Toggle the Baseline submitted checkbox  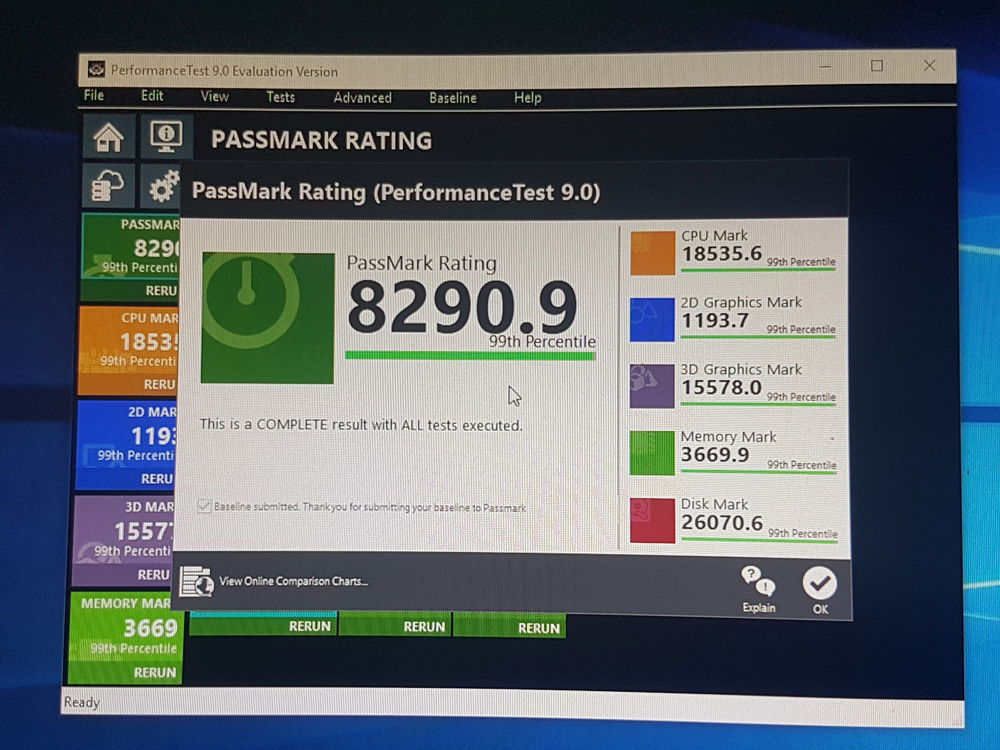tap(205, 507)
